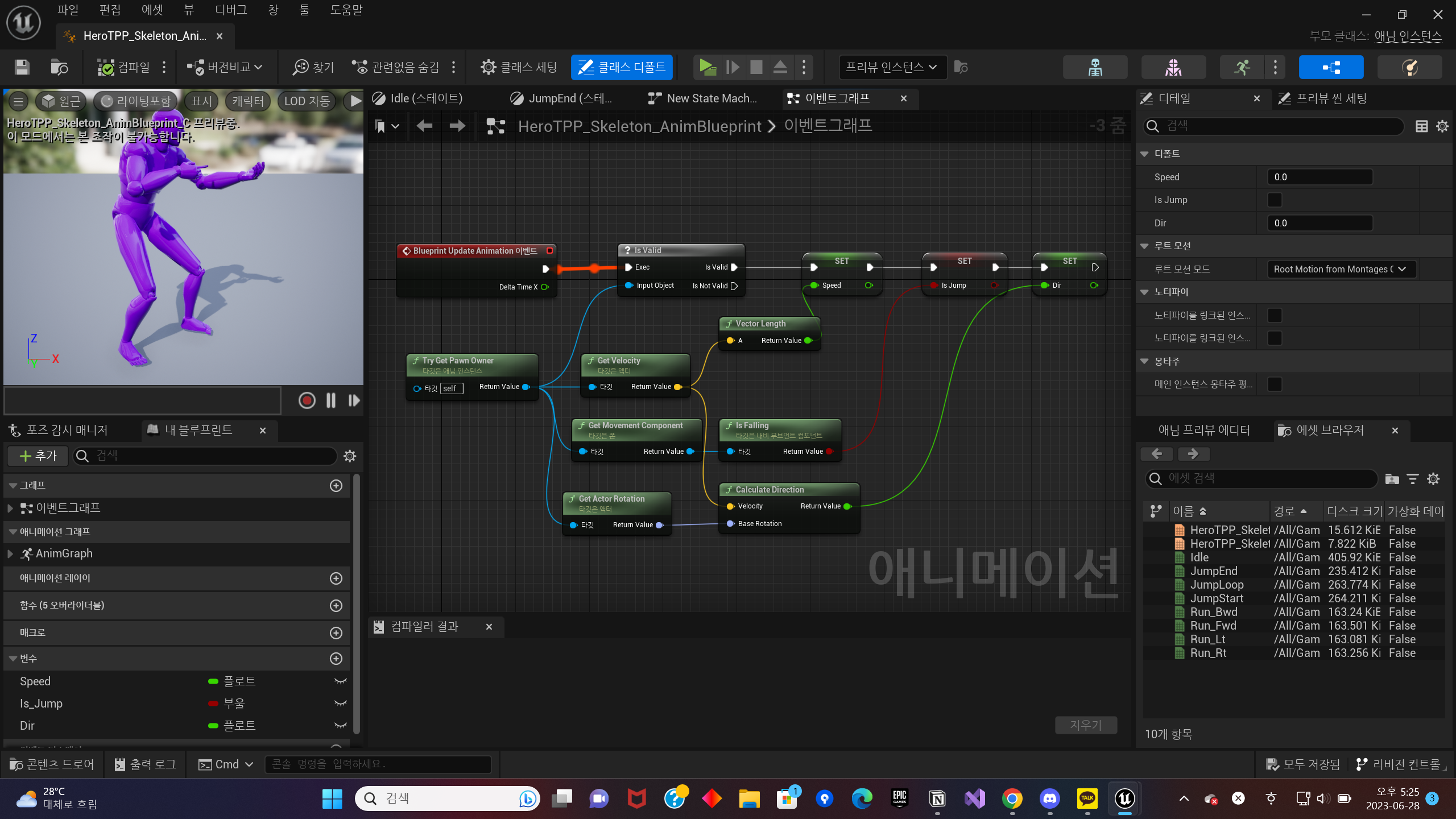Click the clear (지우기) button in compiler results
Viewport: 1456px width, 819px height.
pos(1086,725)
